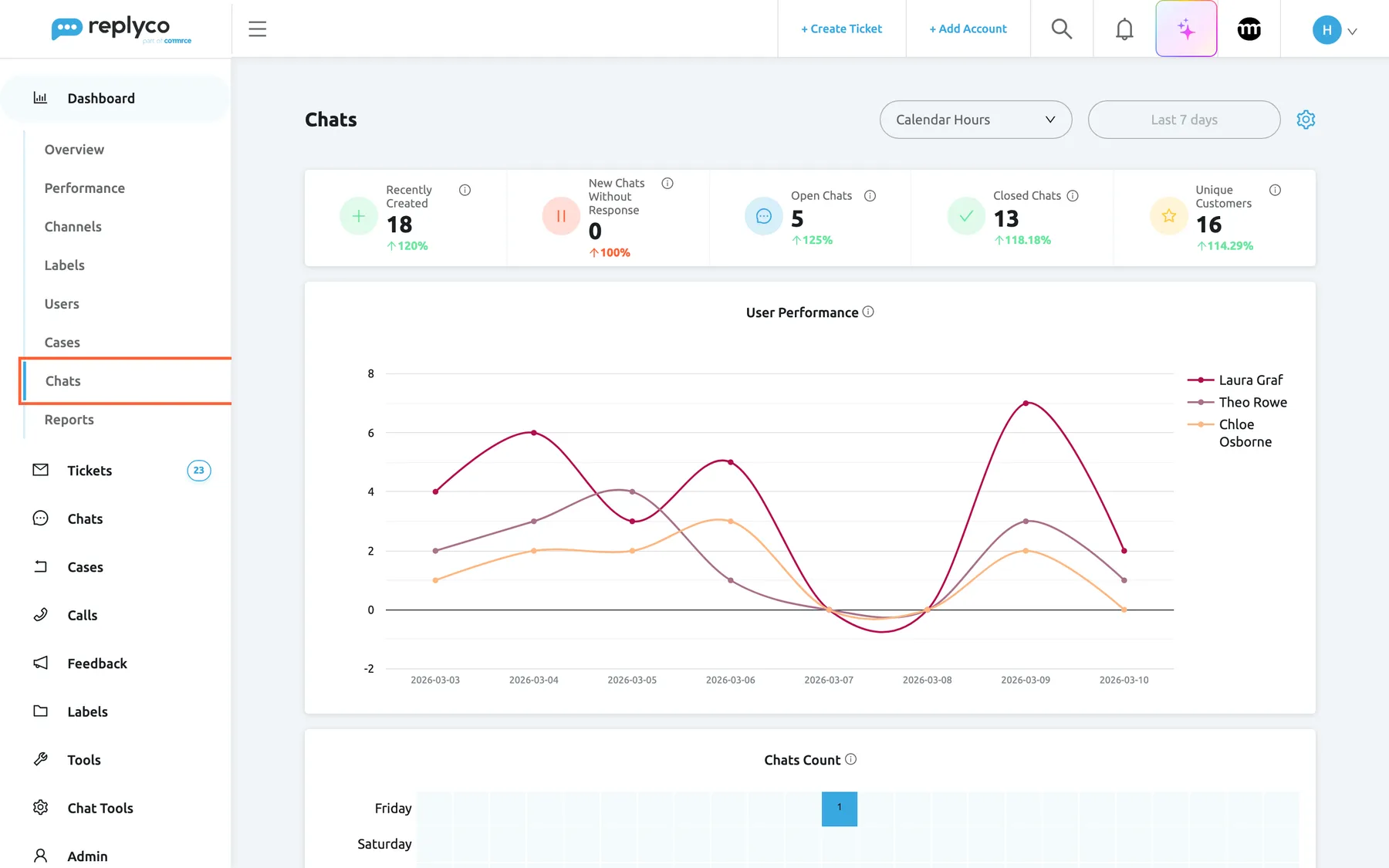Open the AI sparkle assistant button
The width and height of the screenshot is (1389, 868).
coord(1186,29)
